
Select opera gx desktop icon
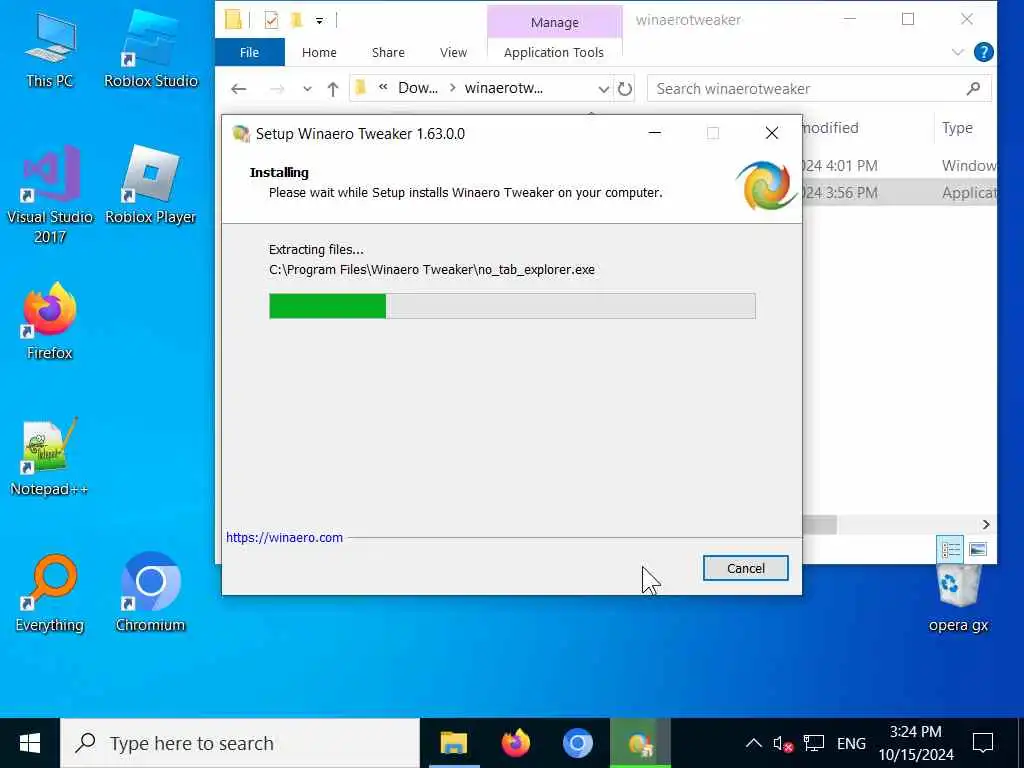click(958, 600)
